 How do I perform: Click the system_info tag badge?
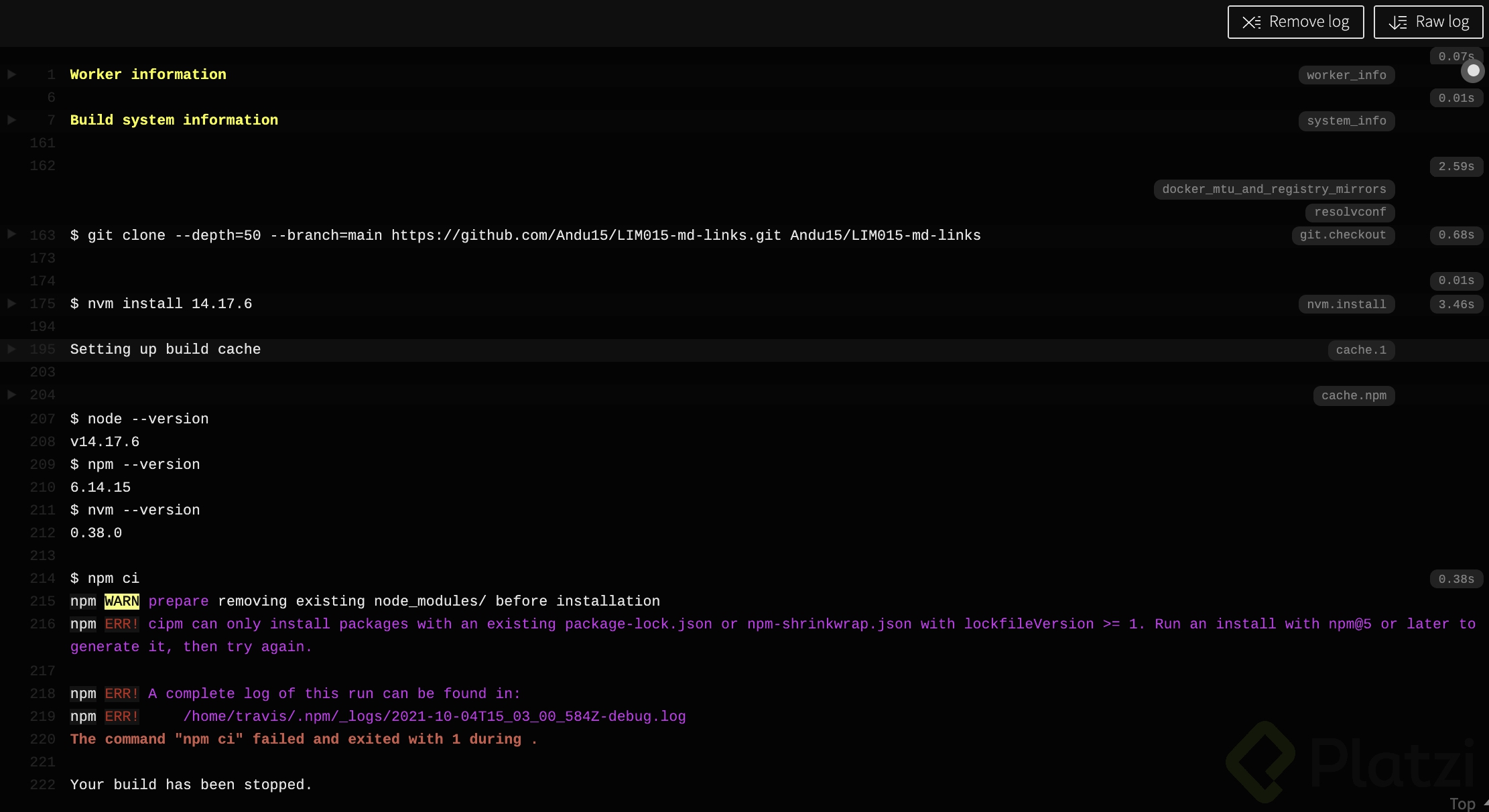coord(1346,121)
